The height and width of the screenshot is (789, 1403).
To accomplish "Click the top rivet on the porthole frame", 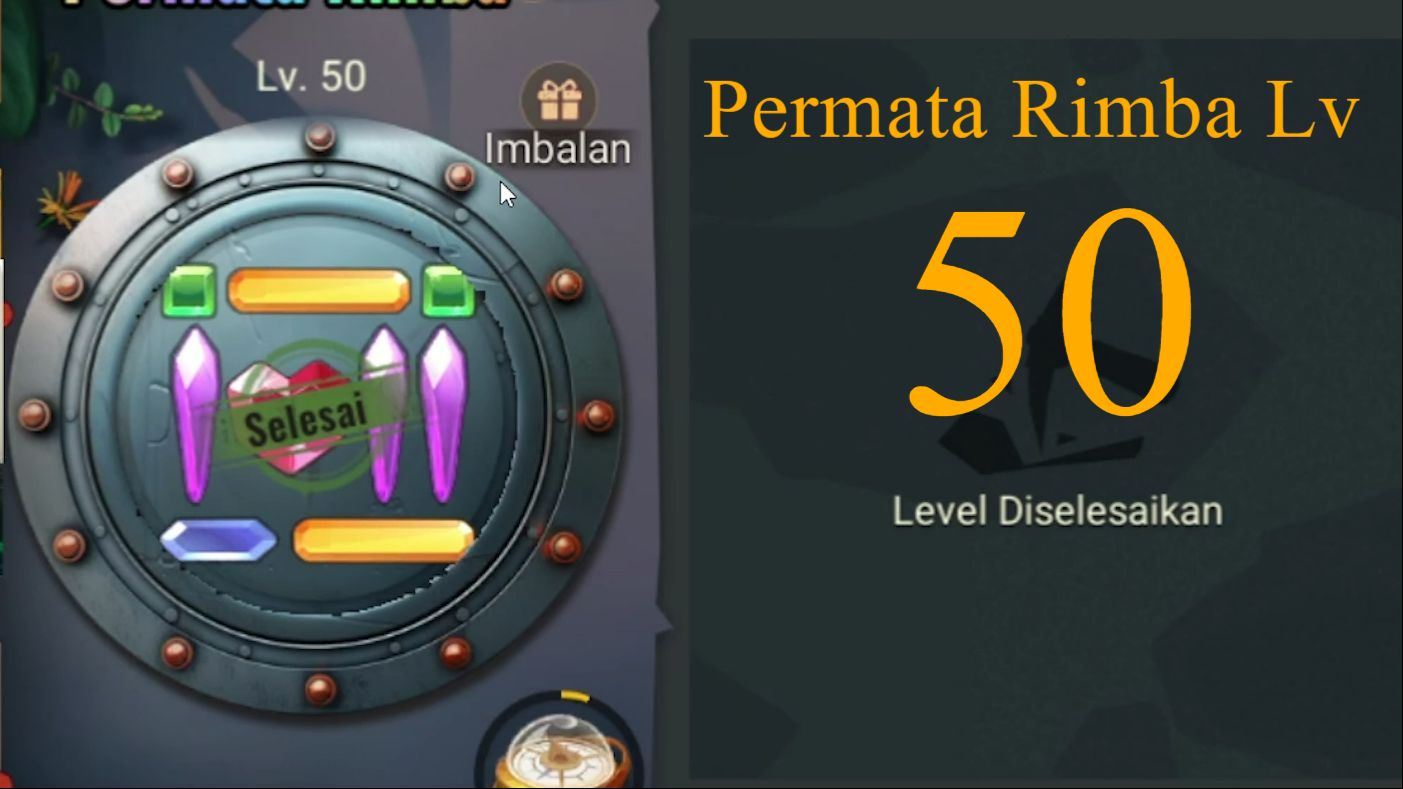I will (x=320, y=136).
